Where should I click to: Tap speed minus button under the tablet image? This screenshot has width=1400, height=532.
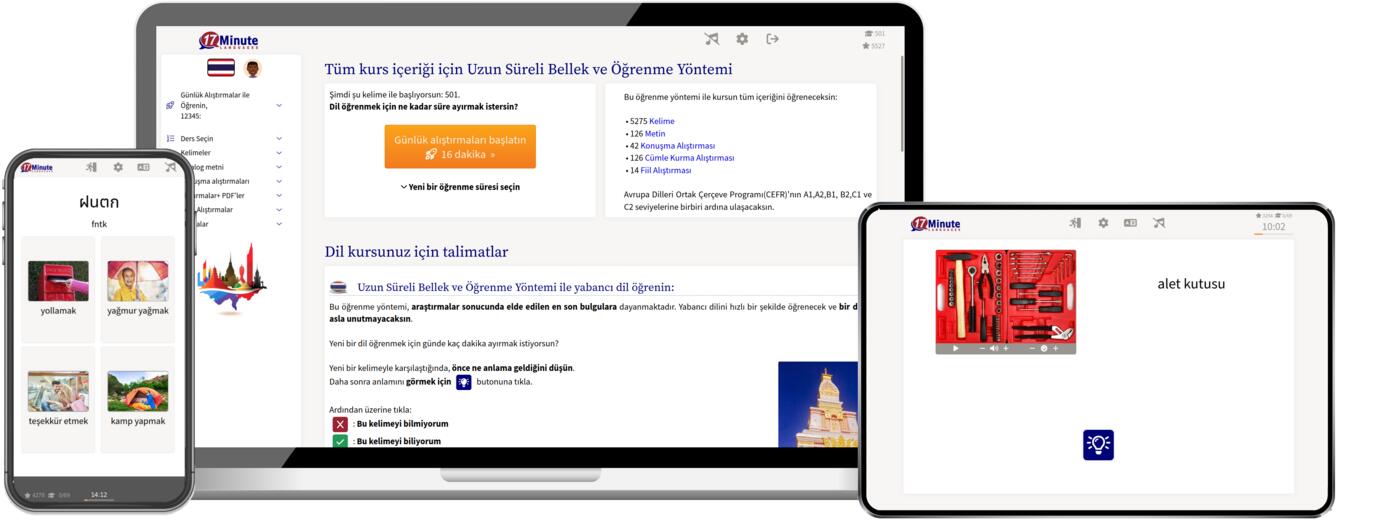click(x=1032, y=349)
